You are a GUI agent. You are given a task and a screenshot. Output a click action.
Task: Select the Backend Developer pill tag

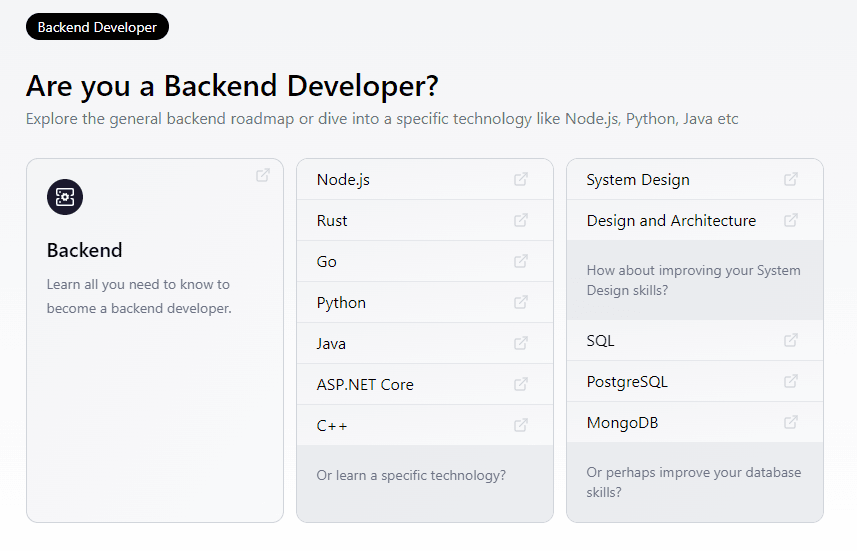(97, 27)
